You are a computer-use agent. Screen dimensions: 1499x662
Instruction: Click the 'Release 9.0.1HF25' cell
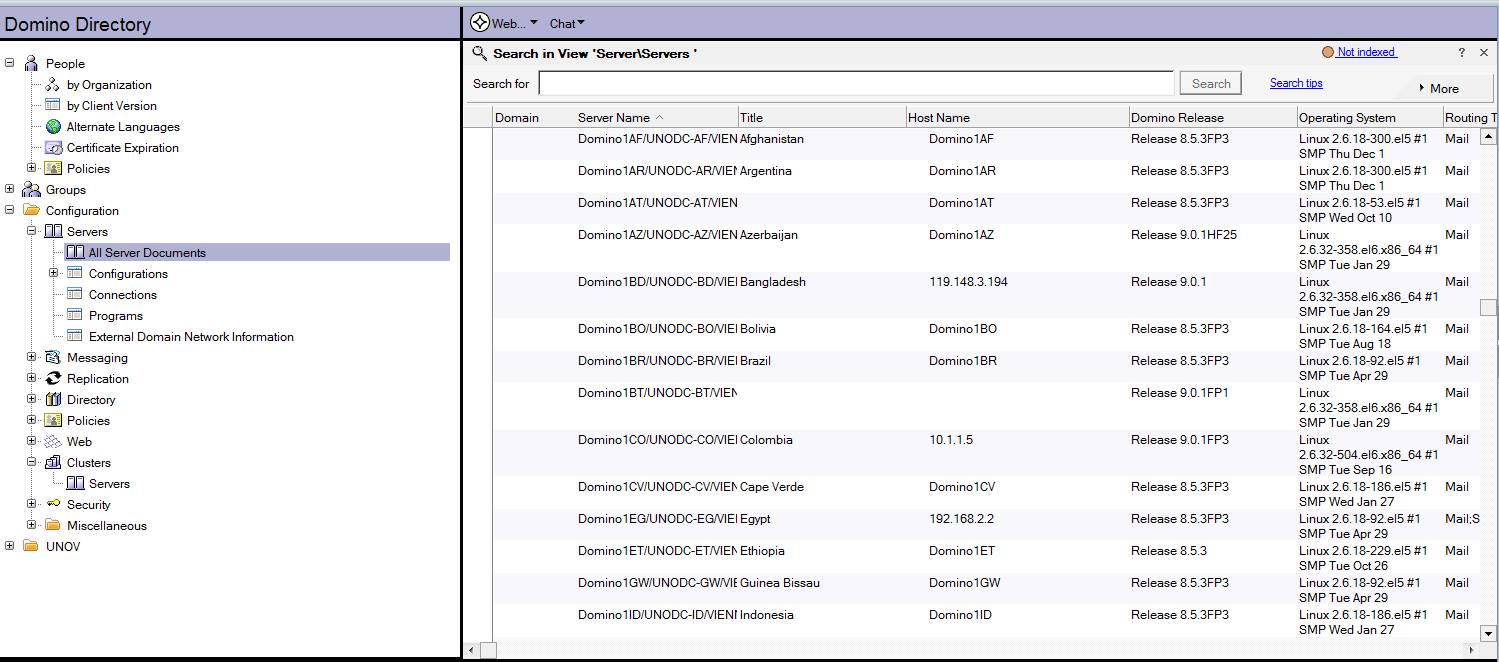1184,235
